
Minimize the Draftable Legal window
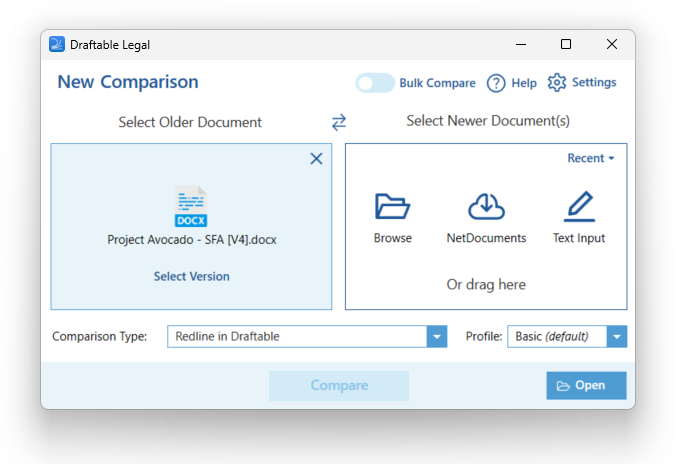coord(521,44)
